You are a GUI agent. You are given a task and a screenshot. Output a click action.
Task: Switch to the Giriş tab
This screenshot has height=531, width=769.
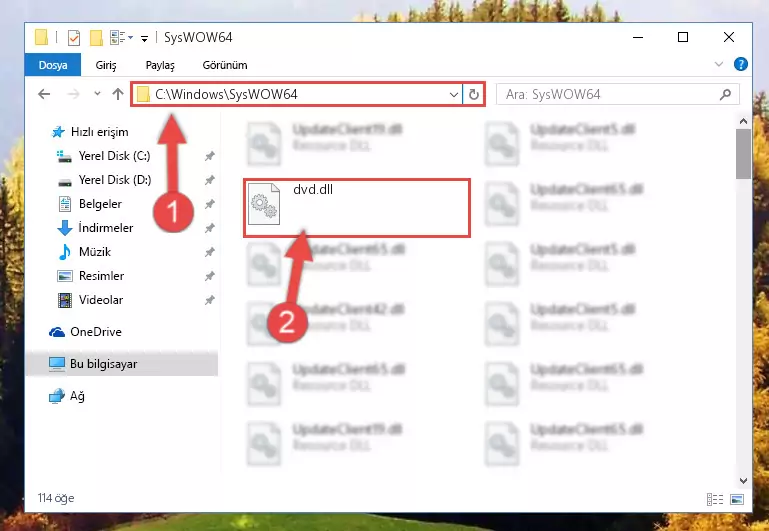(x=106, y=65)
